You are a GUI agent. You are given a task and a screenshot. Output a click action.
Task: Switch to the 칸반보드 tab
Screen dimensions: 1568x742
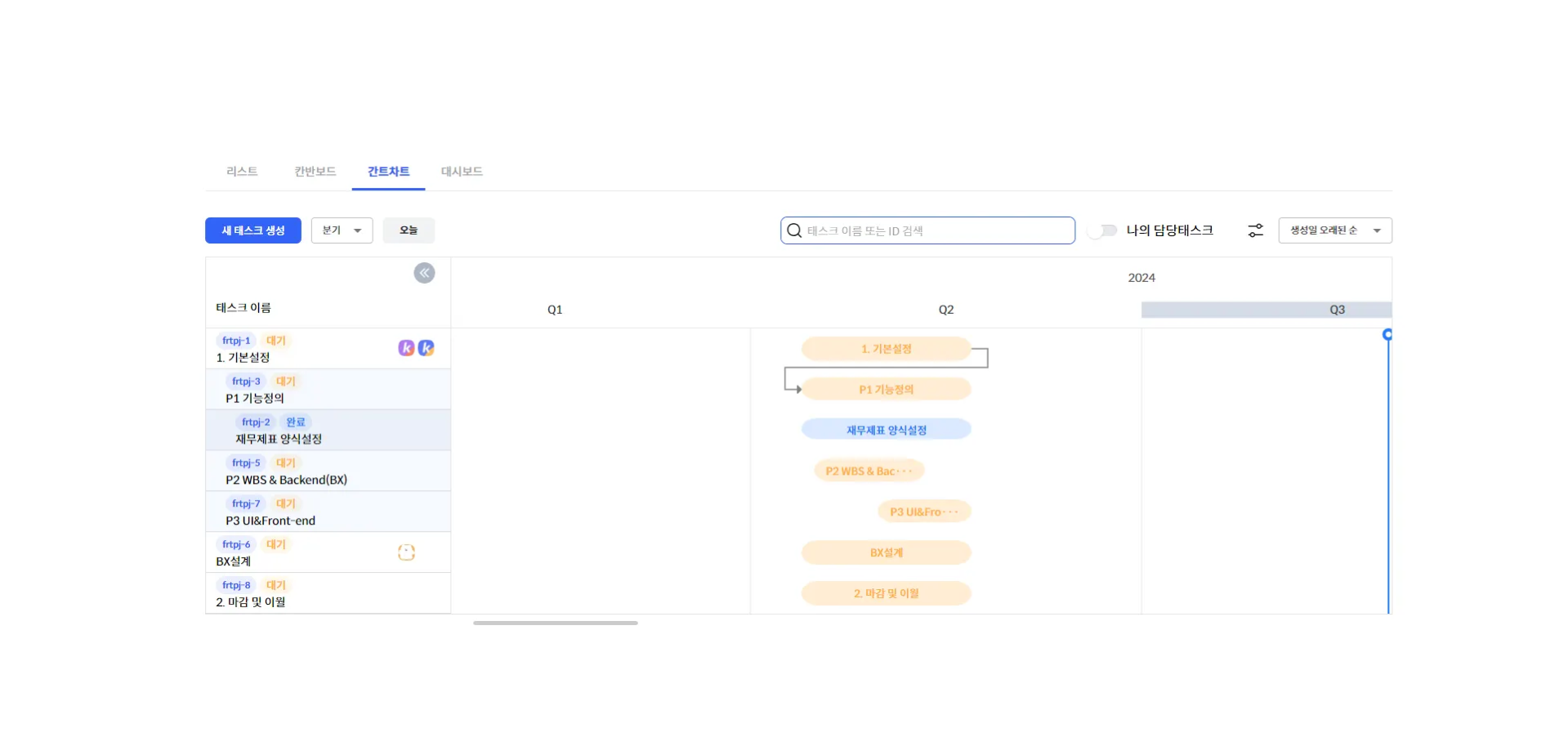[314, 171]
